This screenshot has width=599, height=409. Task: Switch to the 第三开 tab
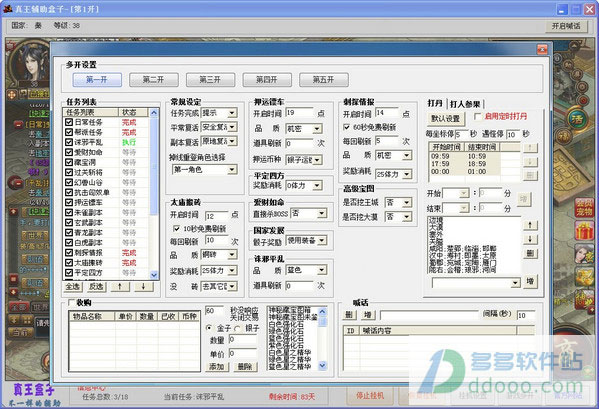point(210,80)
